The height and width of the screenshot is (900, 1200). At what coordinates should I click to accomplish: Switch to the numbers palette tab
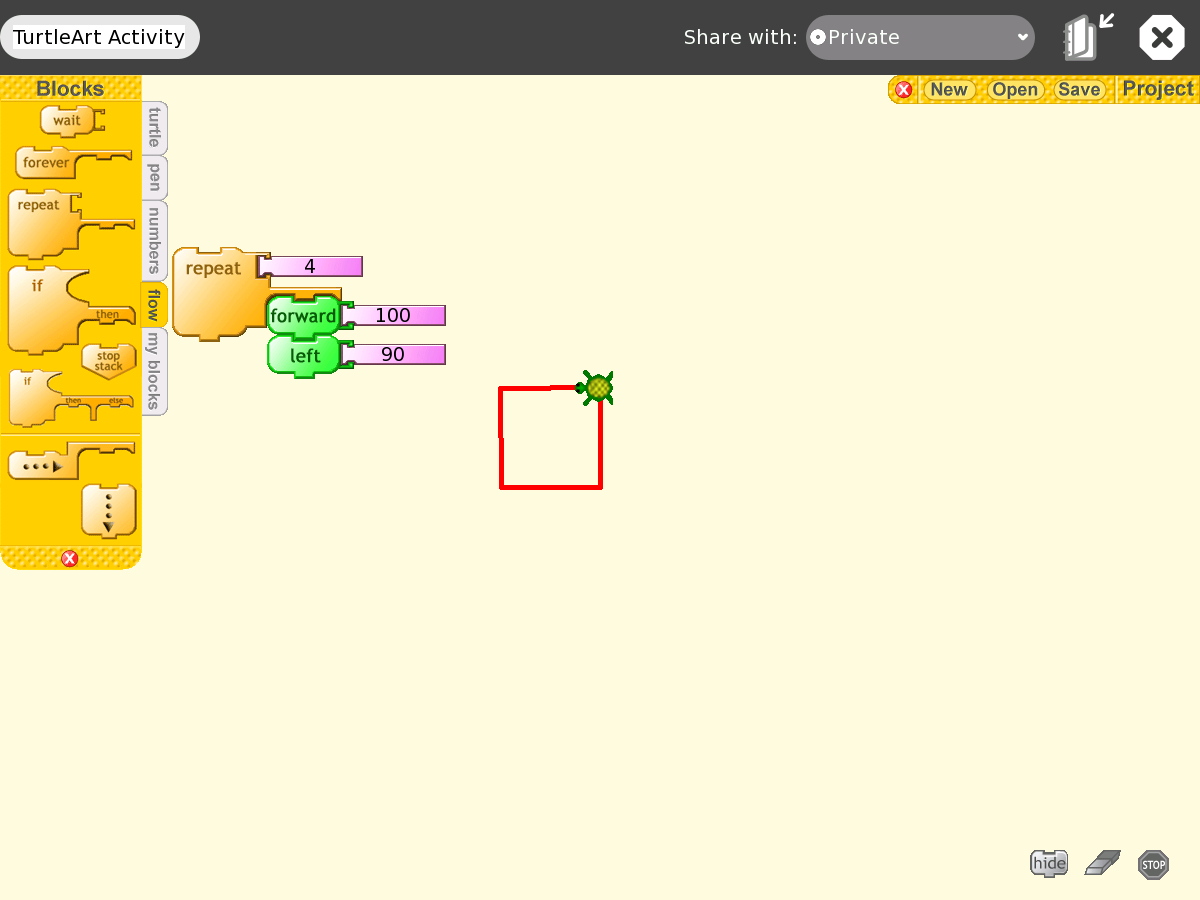pyautogui.click(x=154, y=240)
